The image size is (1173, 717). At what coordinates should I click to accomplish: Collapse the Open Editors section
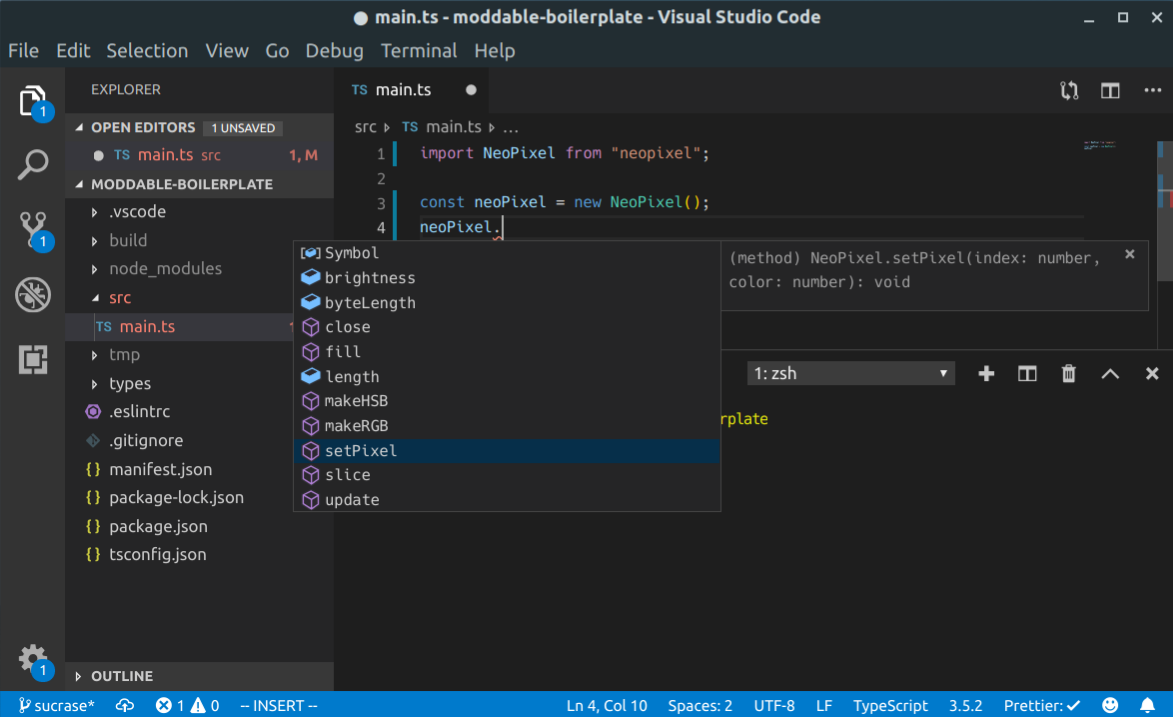click(79, 128)
